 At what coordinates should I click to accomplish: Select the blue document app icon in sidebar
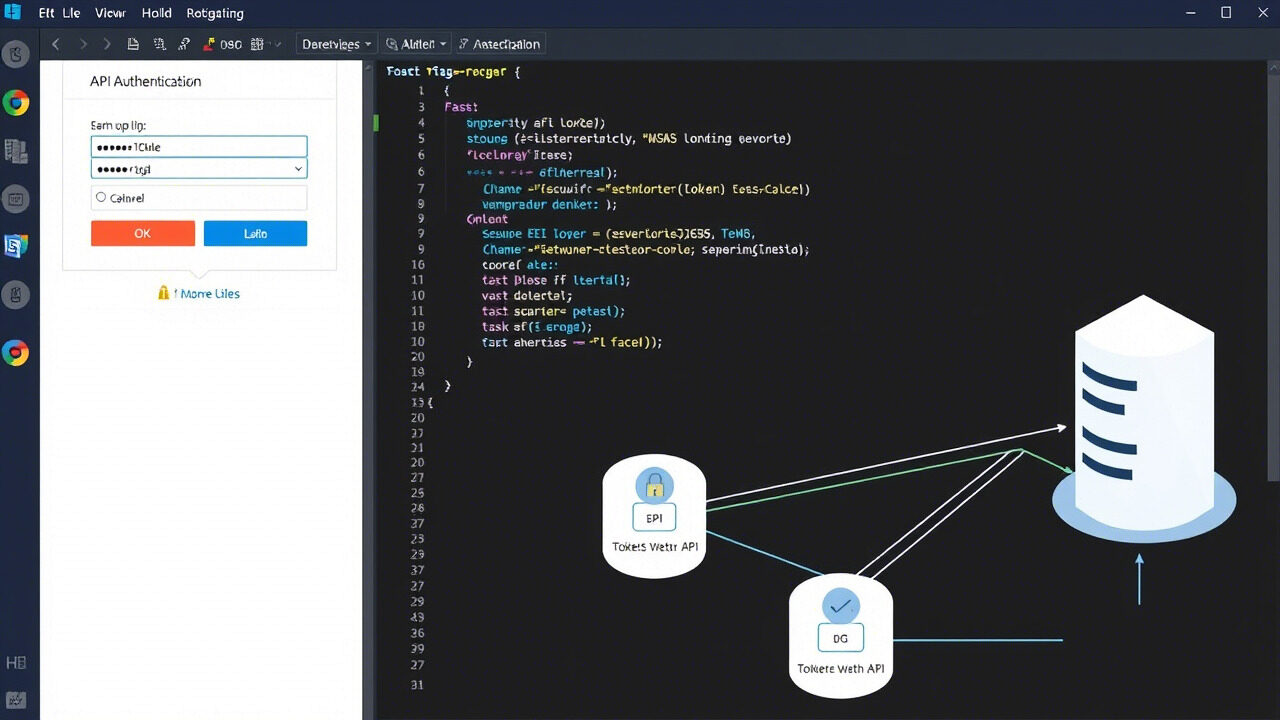(16, 246)
